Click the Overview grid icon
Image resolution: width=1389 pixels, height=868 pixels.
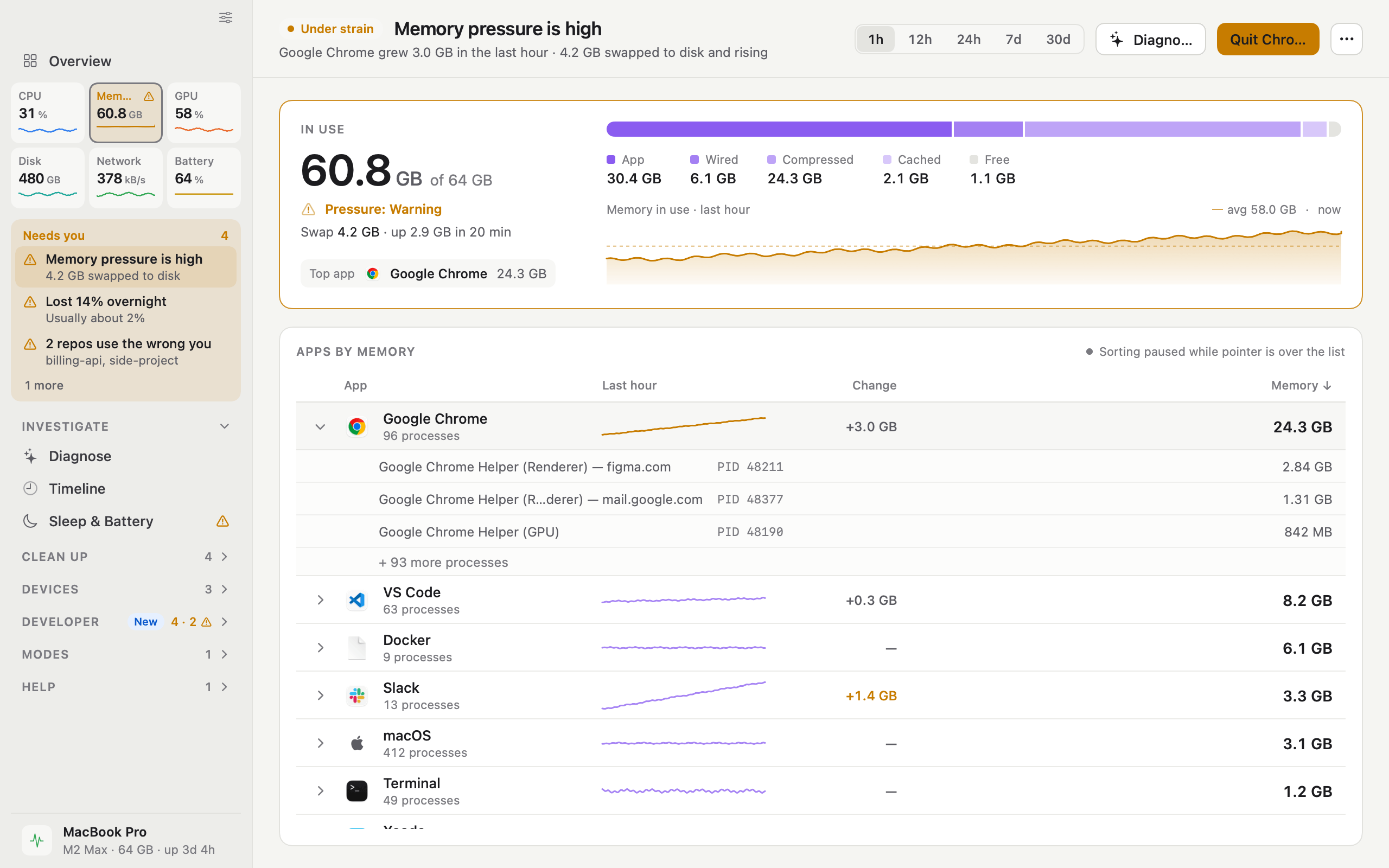pyautogui.click(x=30, y=61)
